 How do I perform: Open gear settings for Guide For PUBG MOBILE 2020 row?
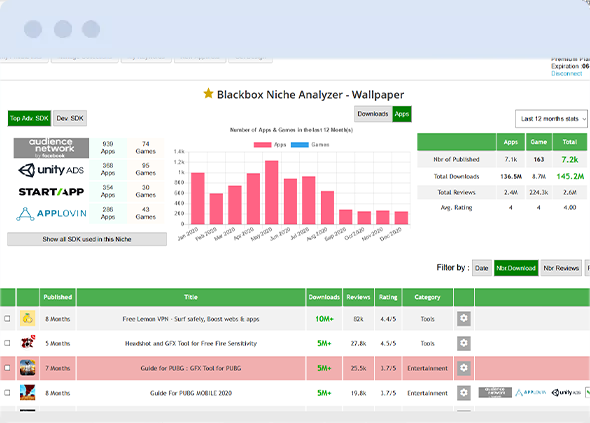coord(464,393)
